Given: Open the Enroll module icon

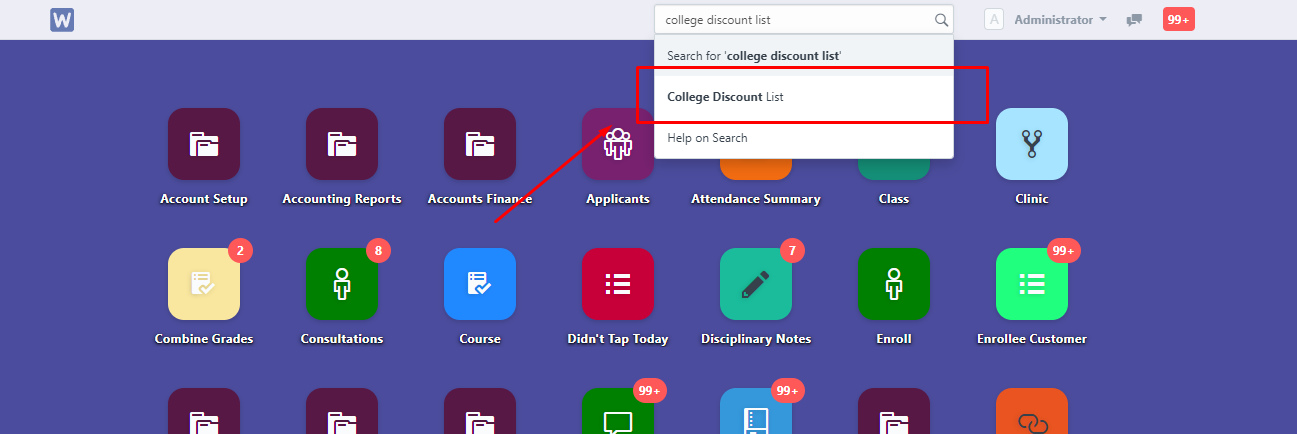Looking at the screenshot, I should pyautogui.click(x=894, y=284).
